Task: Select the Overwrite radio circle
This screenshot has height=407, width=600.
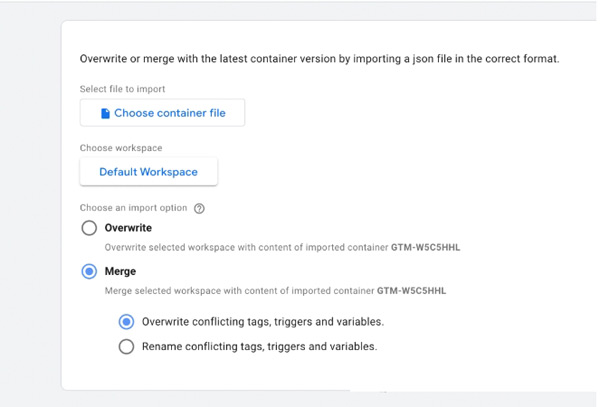Action: point(90,228)
